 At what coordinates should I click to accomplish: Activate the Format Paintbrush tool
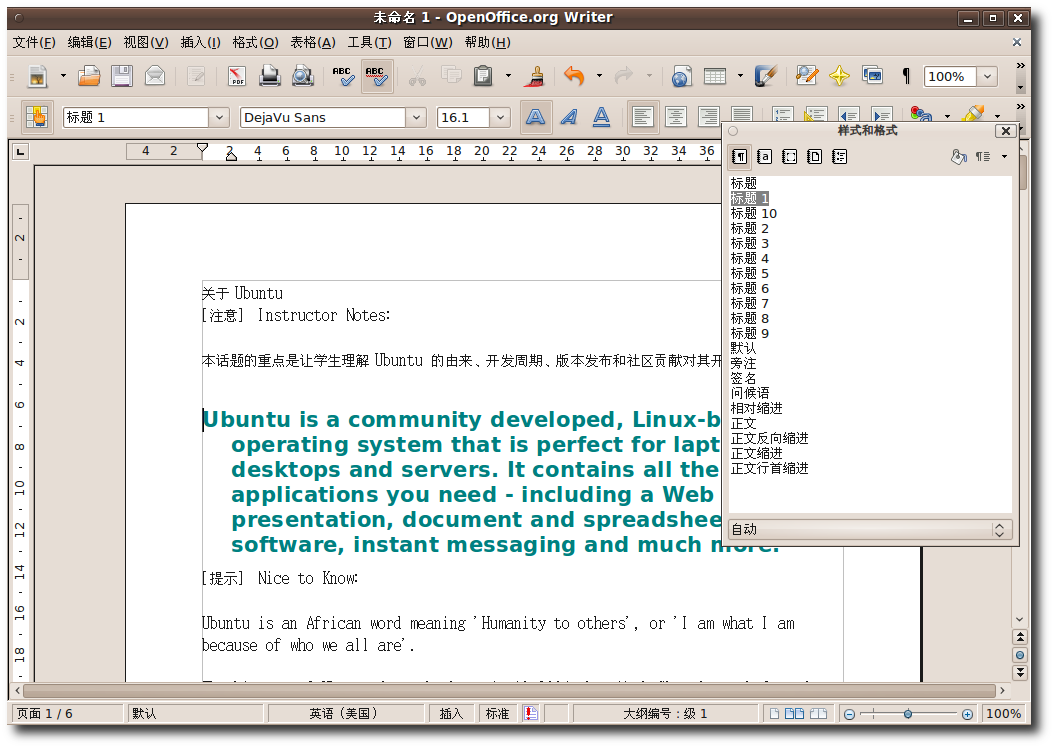pos(536,76)
